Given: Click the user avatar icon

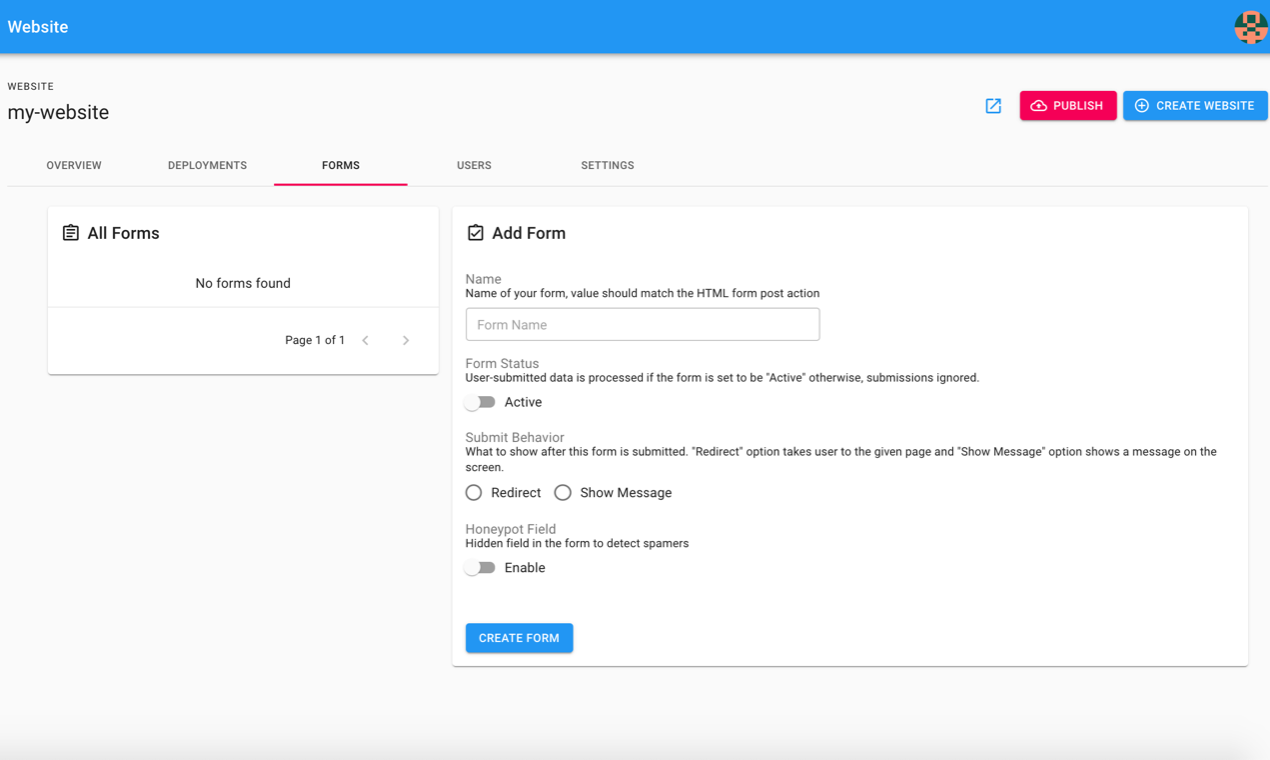Looking at the screenshot, I should coord(1250,27).
